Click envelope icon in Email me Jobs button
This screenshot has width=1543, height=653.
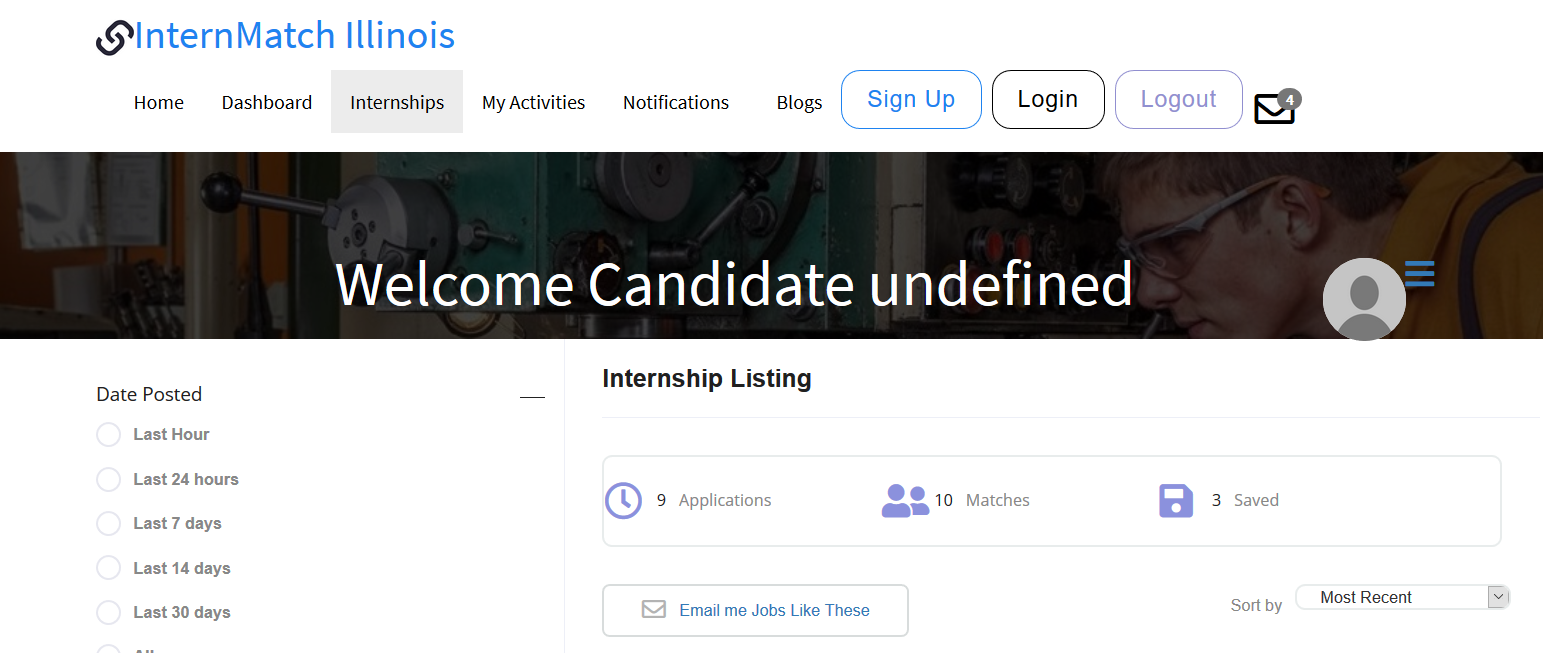[x=654, y=609]
